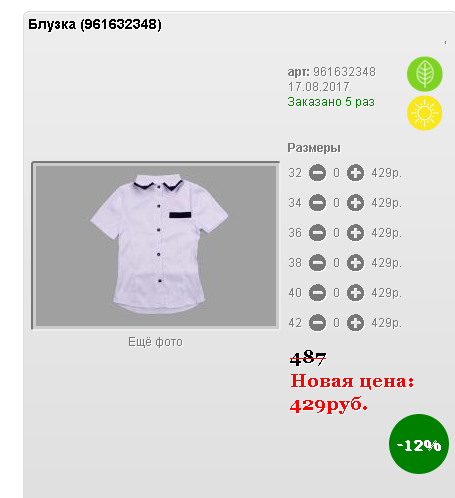Click the green -12% discount badge
The height and width of the screenshot is (498, 455).
point(419,444)
